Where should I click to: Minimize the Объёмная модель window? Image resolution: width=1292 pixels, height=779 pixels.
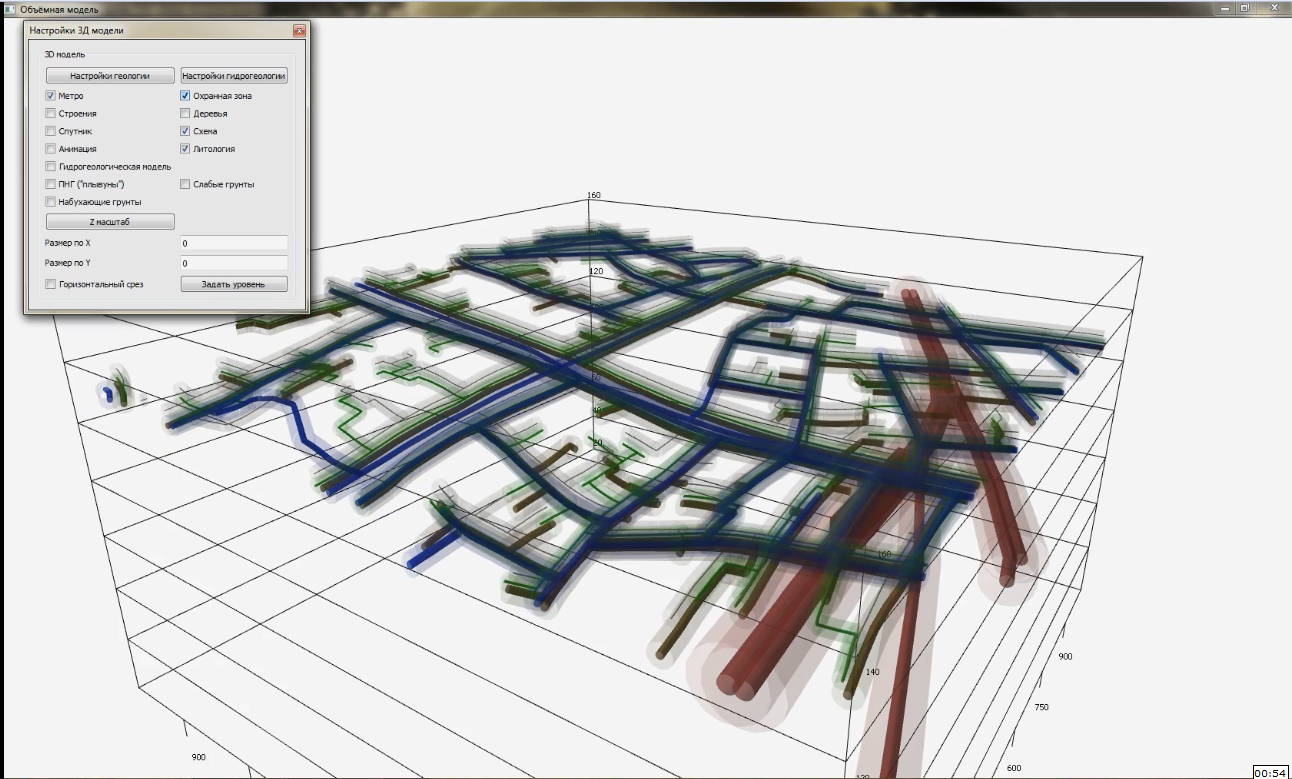click(1225, 7)
